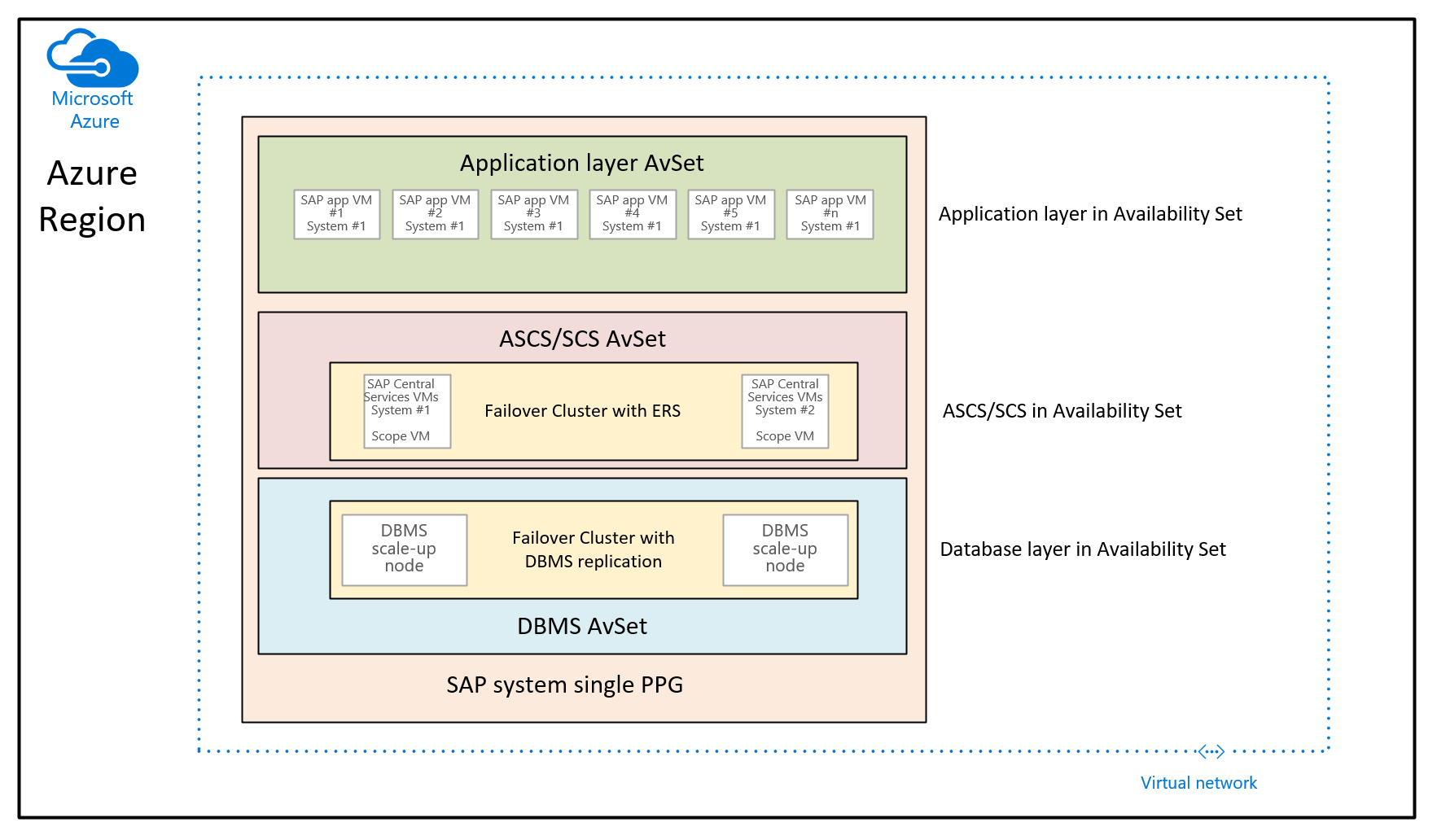Select the SAP app VM #4 box
1437x840 pixels.
633,214
